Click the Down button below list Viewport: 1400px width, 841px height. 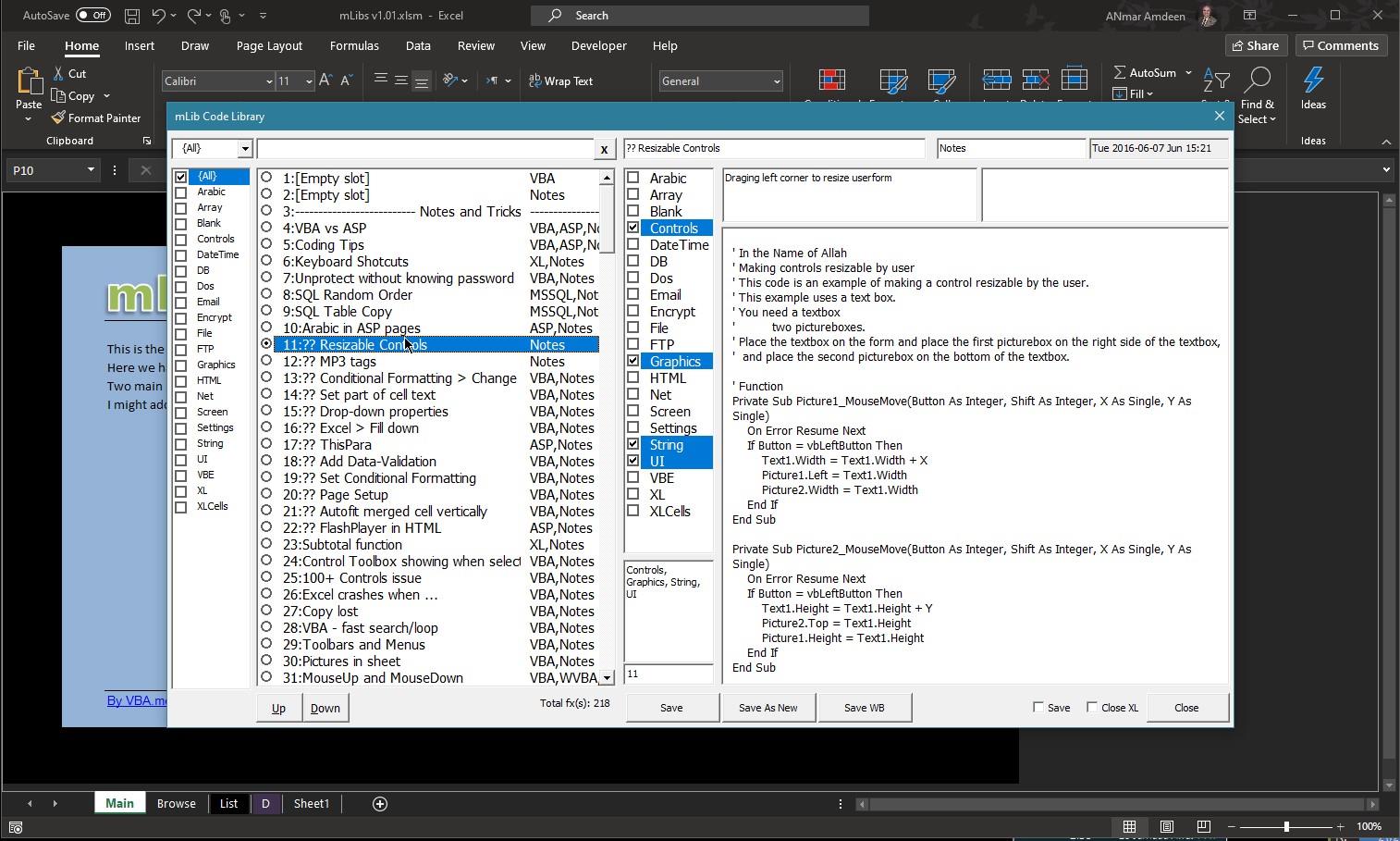pos(325,708)
